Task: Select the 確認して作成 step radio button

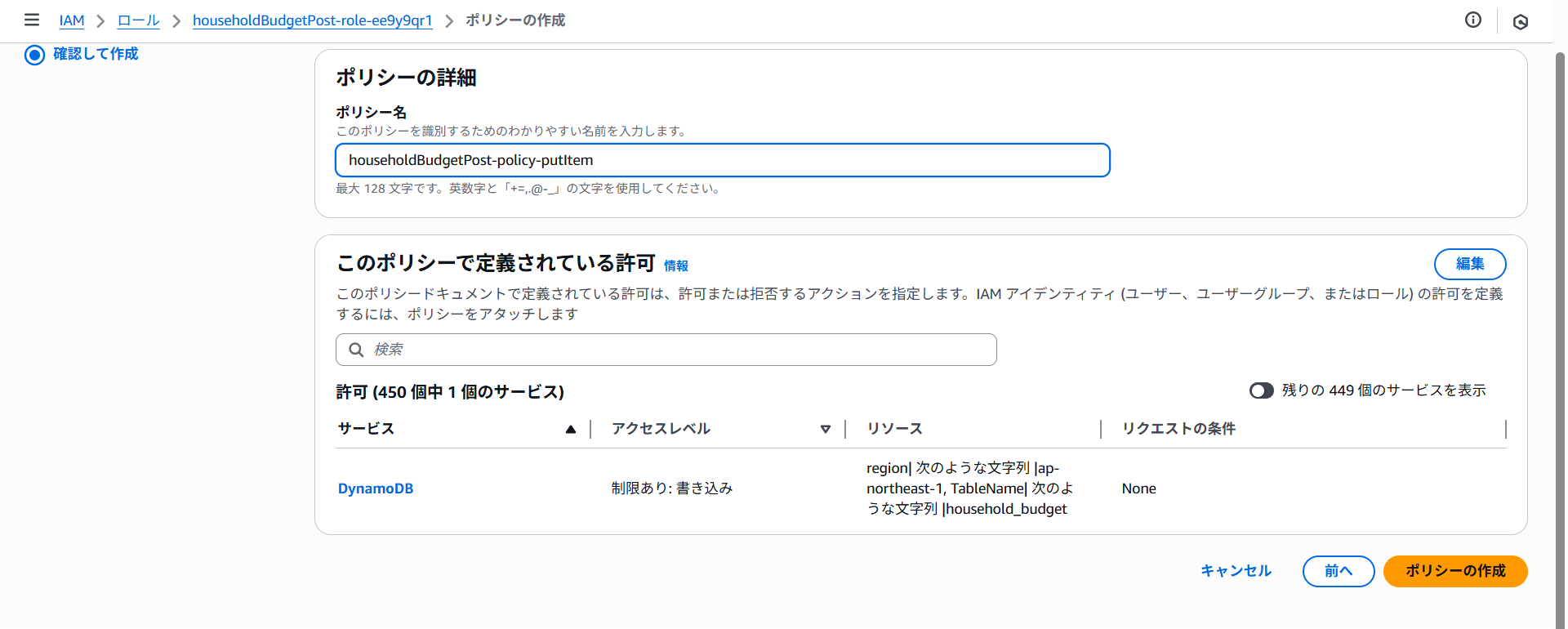Action: (x=34, y=55)
